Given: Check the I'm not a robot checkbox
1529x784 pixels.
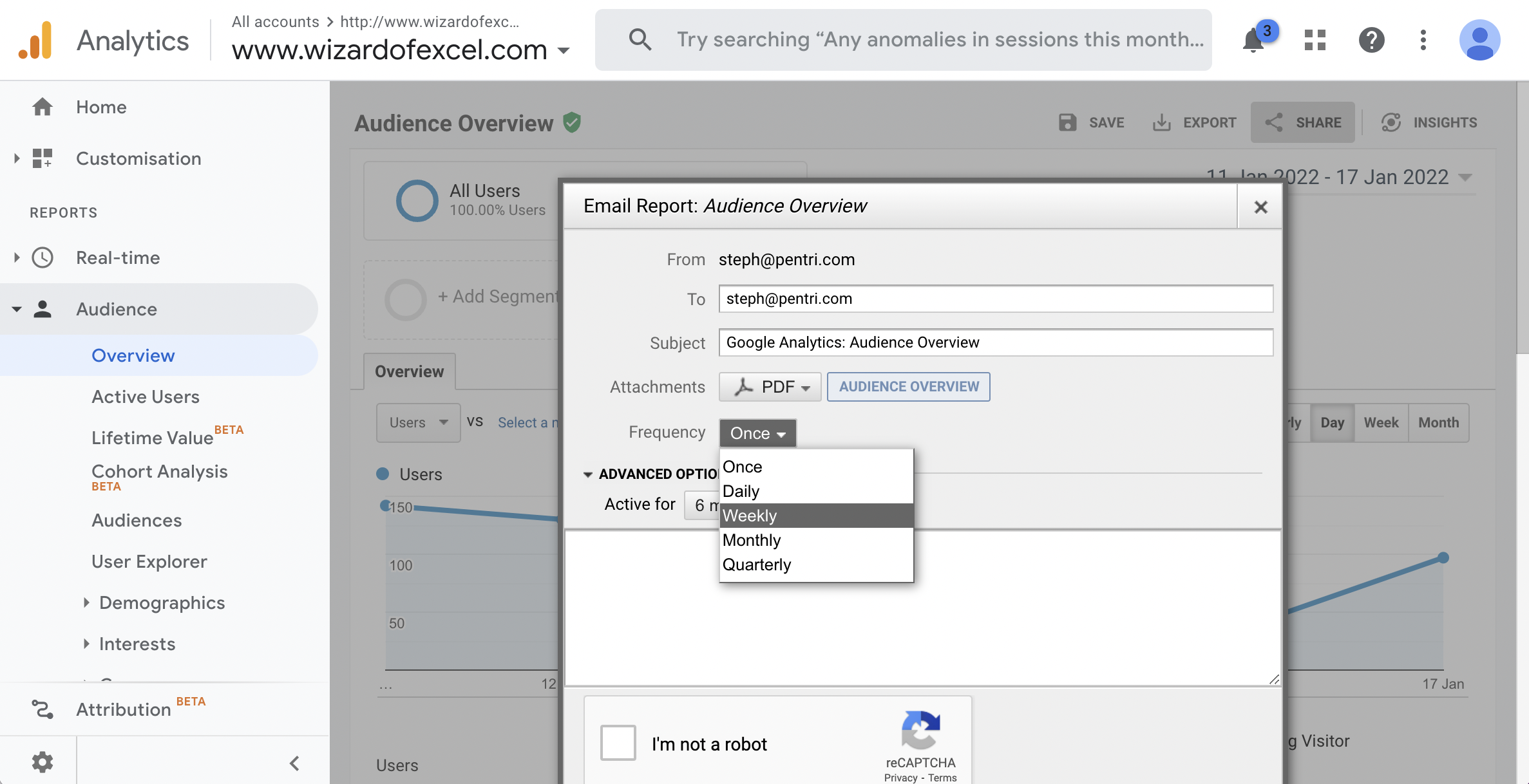Looking at the screenshot, I should tap(618, 743).
